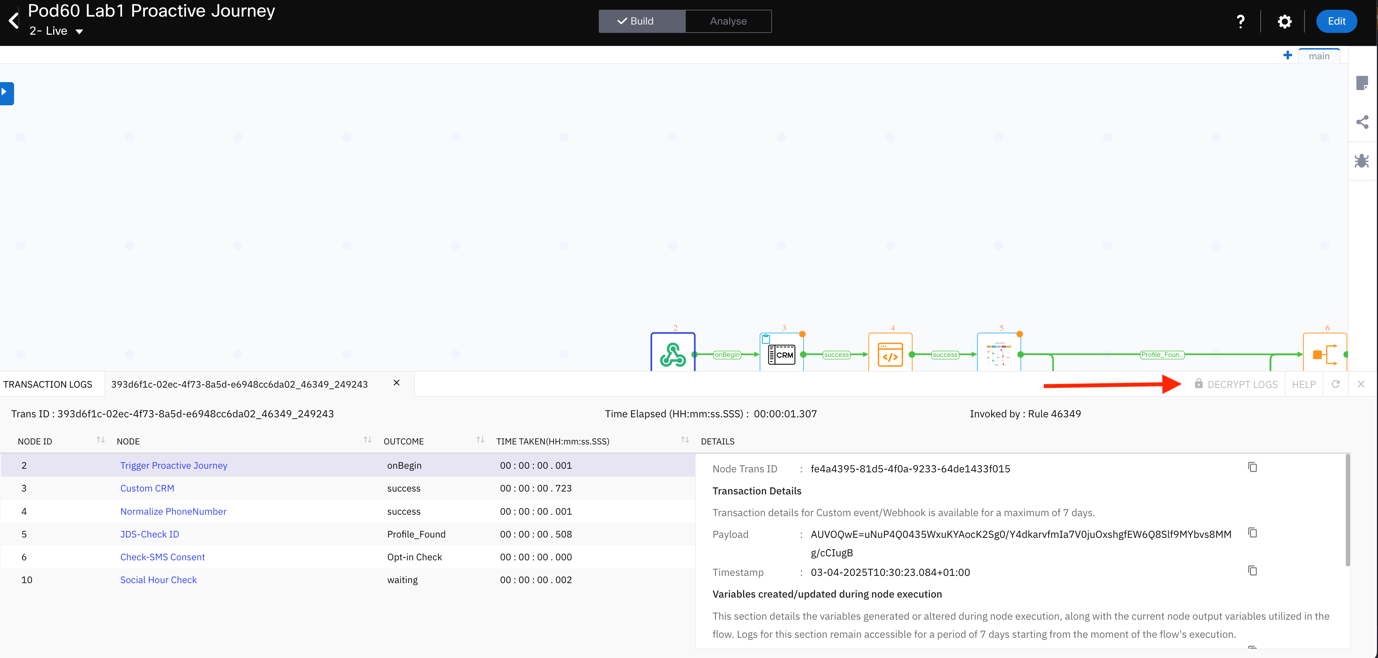Sort the table by Node ID
This screenshot has width=1378, height=658.
click(x=100, y=440)
